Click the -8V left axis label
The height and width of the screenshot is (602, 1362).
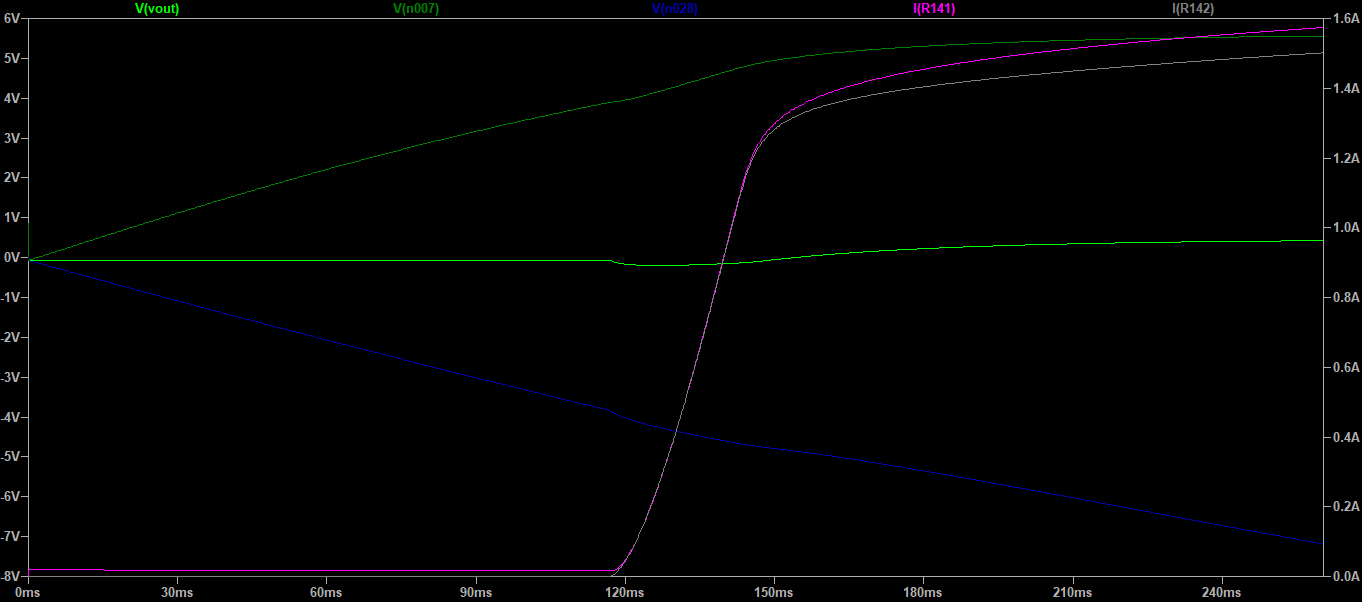pyautogui.click(x=12, y=576)
